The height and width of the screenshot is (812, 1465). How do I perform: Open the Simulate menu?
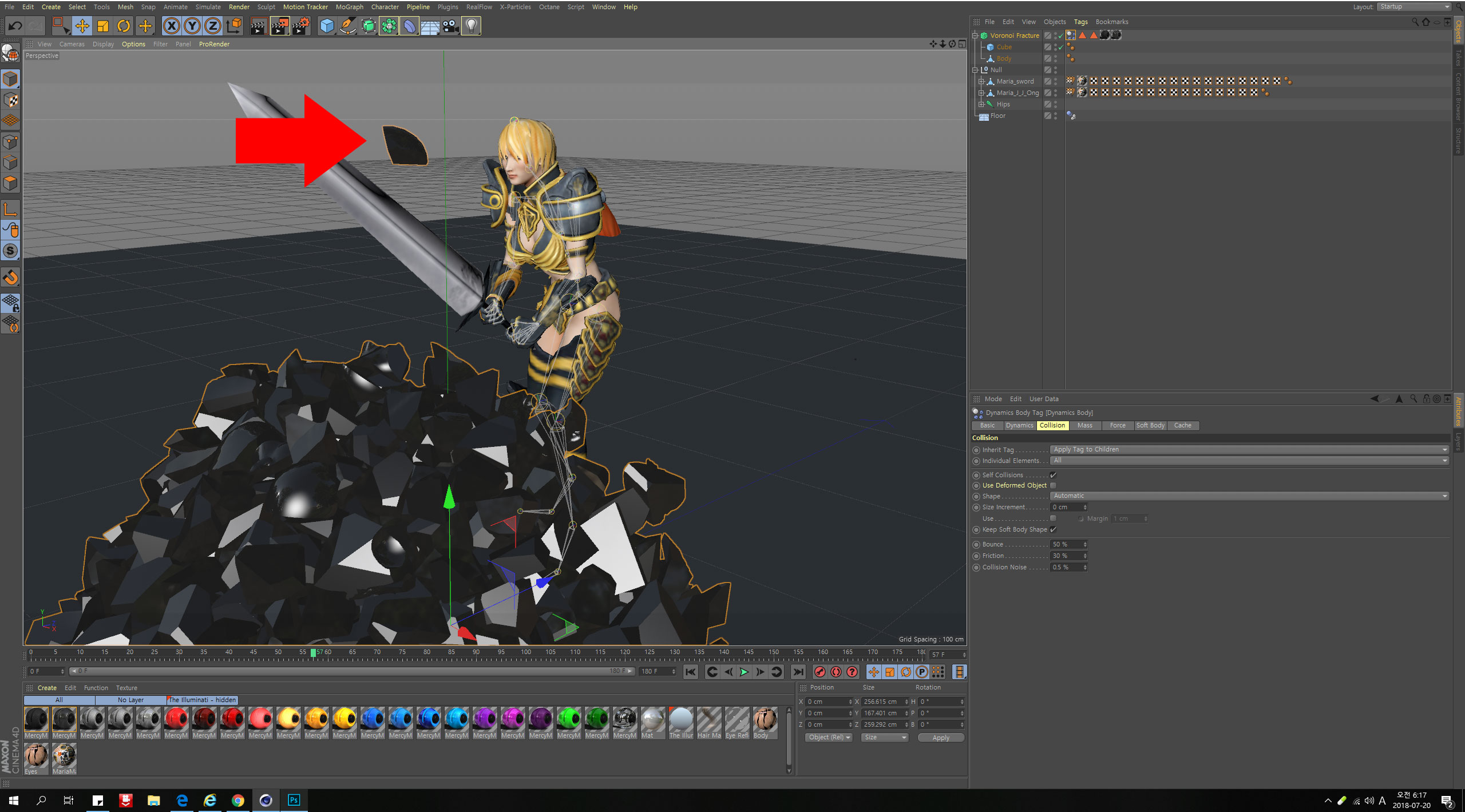208,7
